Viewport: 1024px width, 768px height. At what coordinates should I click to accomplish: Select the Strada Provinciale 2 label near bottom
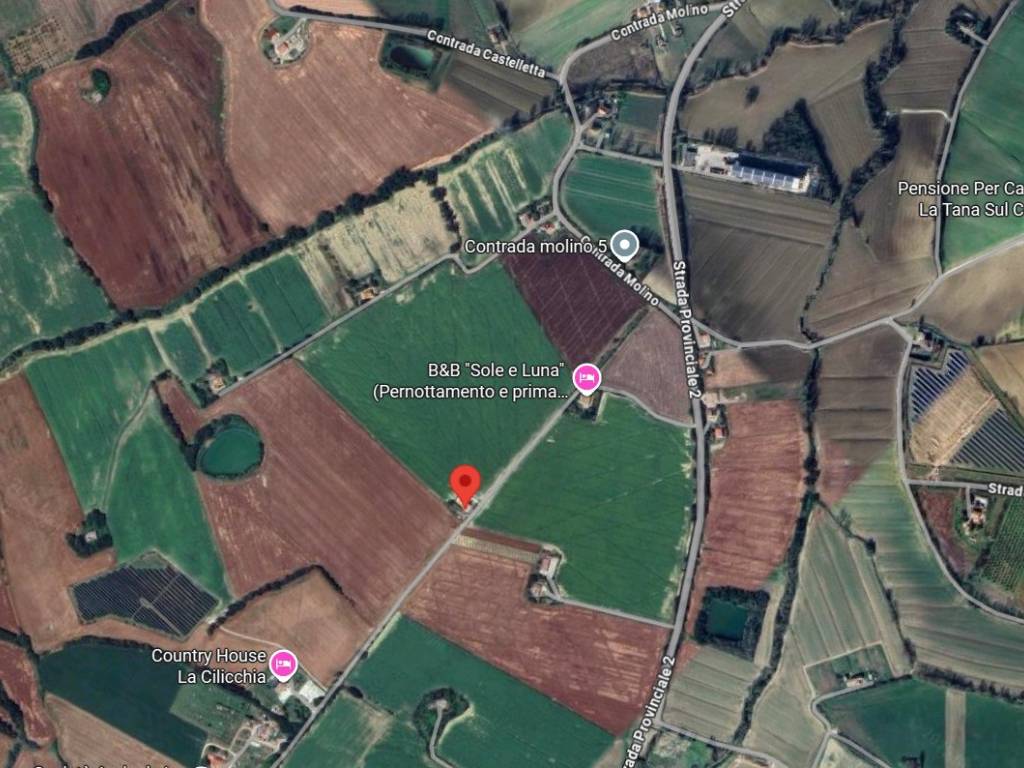(x=647, y=710)
